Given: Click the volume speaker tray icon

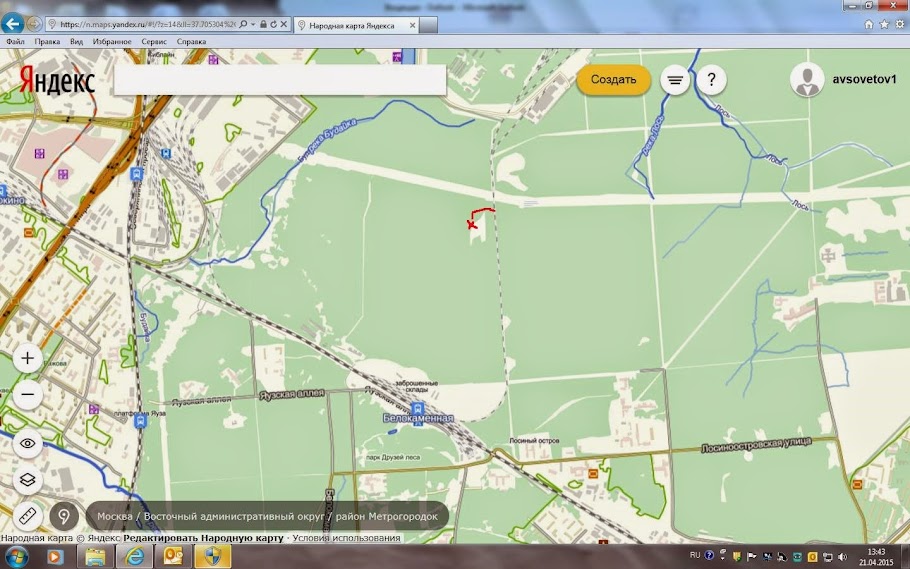Looking at the screenshot, I should [x=842, y=557].
